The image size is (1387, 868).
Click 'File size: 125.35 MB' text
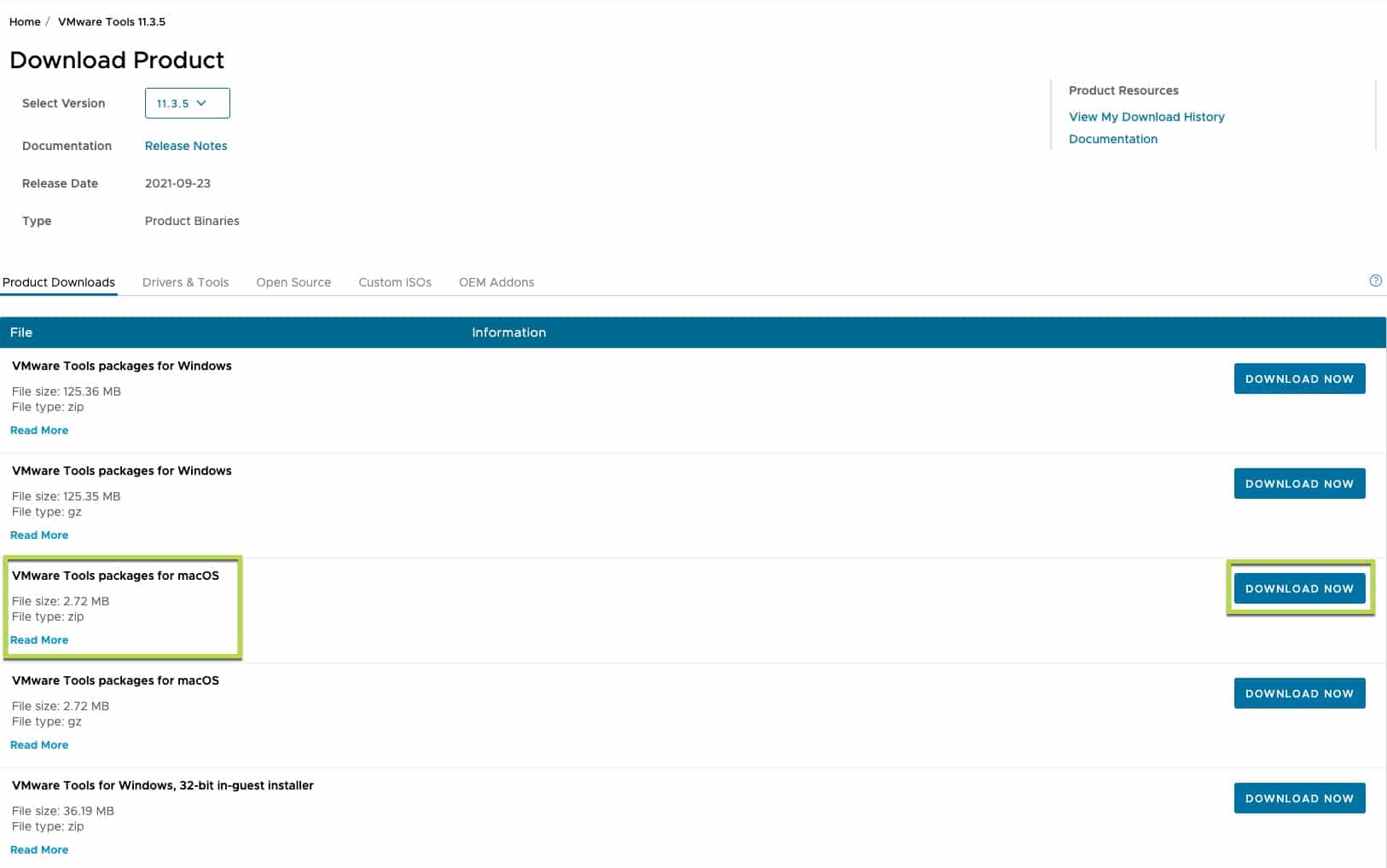[67, 496]
